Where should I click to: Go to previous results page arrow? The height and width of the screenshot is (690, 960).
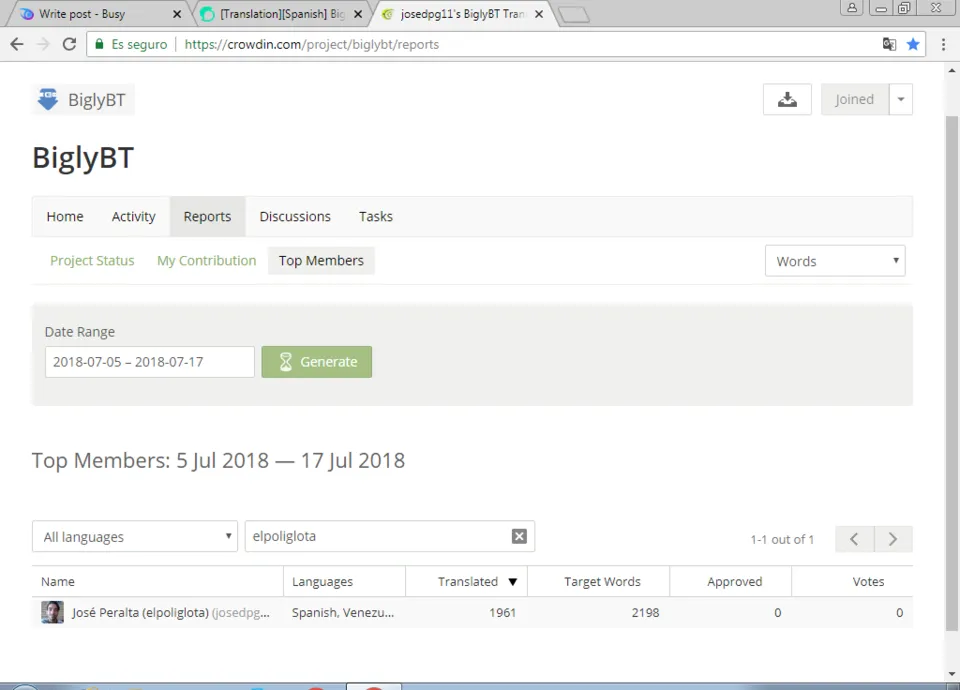[854, 539]
